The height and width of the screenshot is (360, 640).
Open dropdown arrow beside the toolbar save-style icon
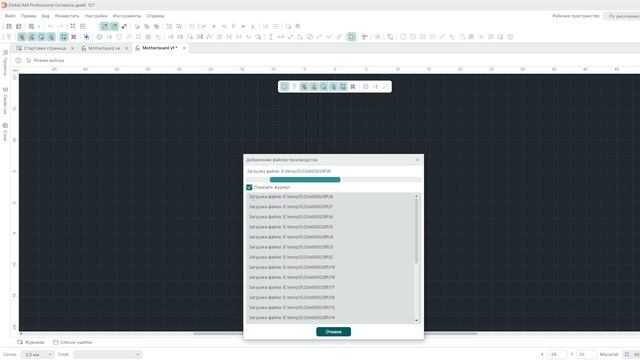click(38, 27)
